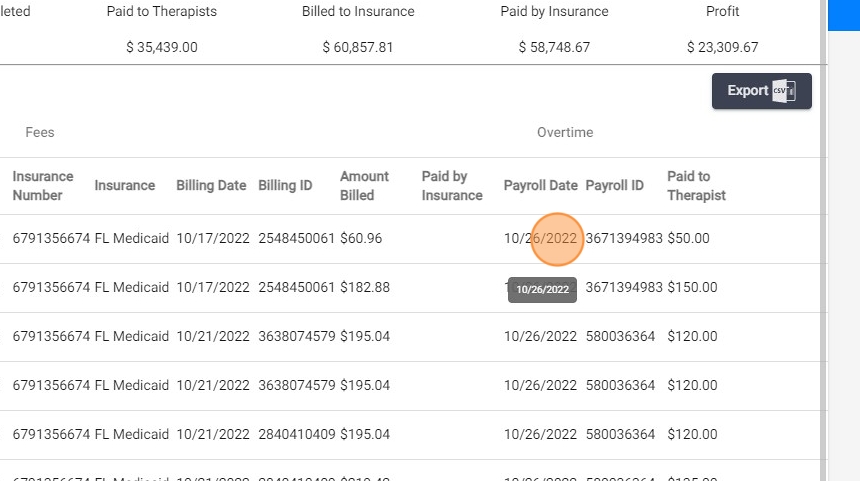Screen dimensions: 860x481
Task: Select the Billing ID column header
Action: point(285,186)
